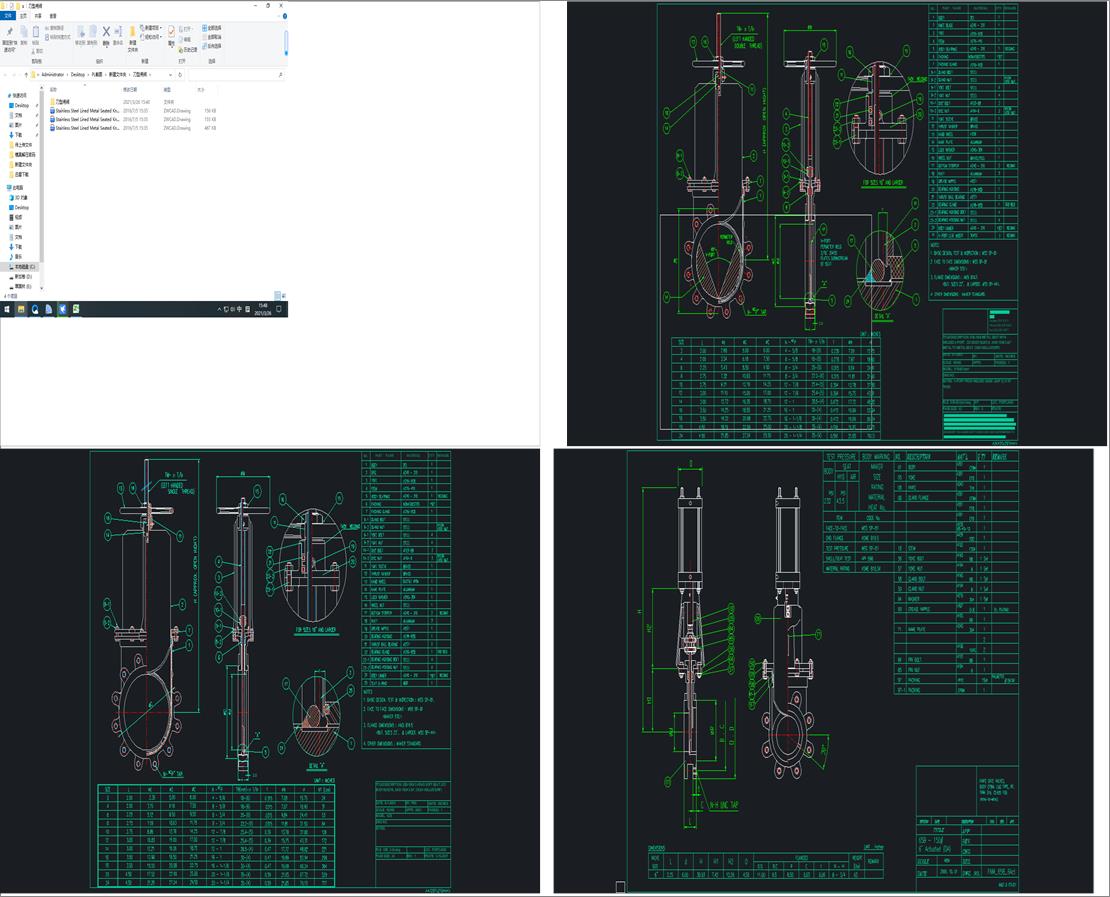Select Local Disk (C:) in navigation pane
1110x897 pixels.
tap(23, 267)
